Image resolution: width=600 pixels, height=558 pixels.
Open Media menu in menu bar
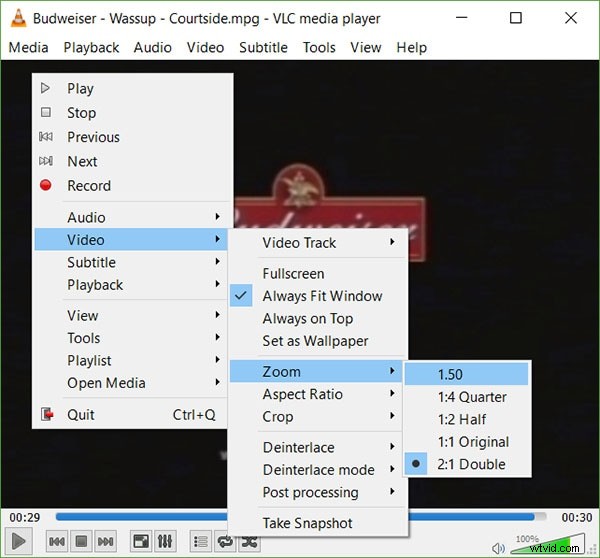pos(28,47)
